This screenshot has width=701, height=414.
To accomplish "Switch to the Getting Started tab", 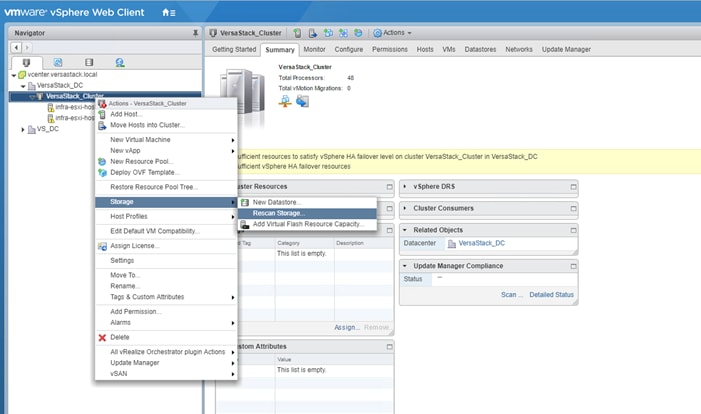I will point(234,50).
